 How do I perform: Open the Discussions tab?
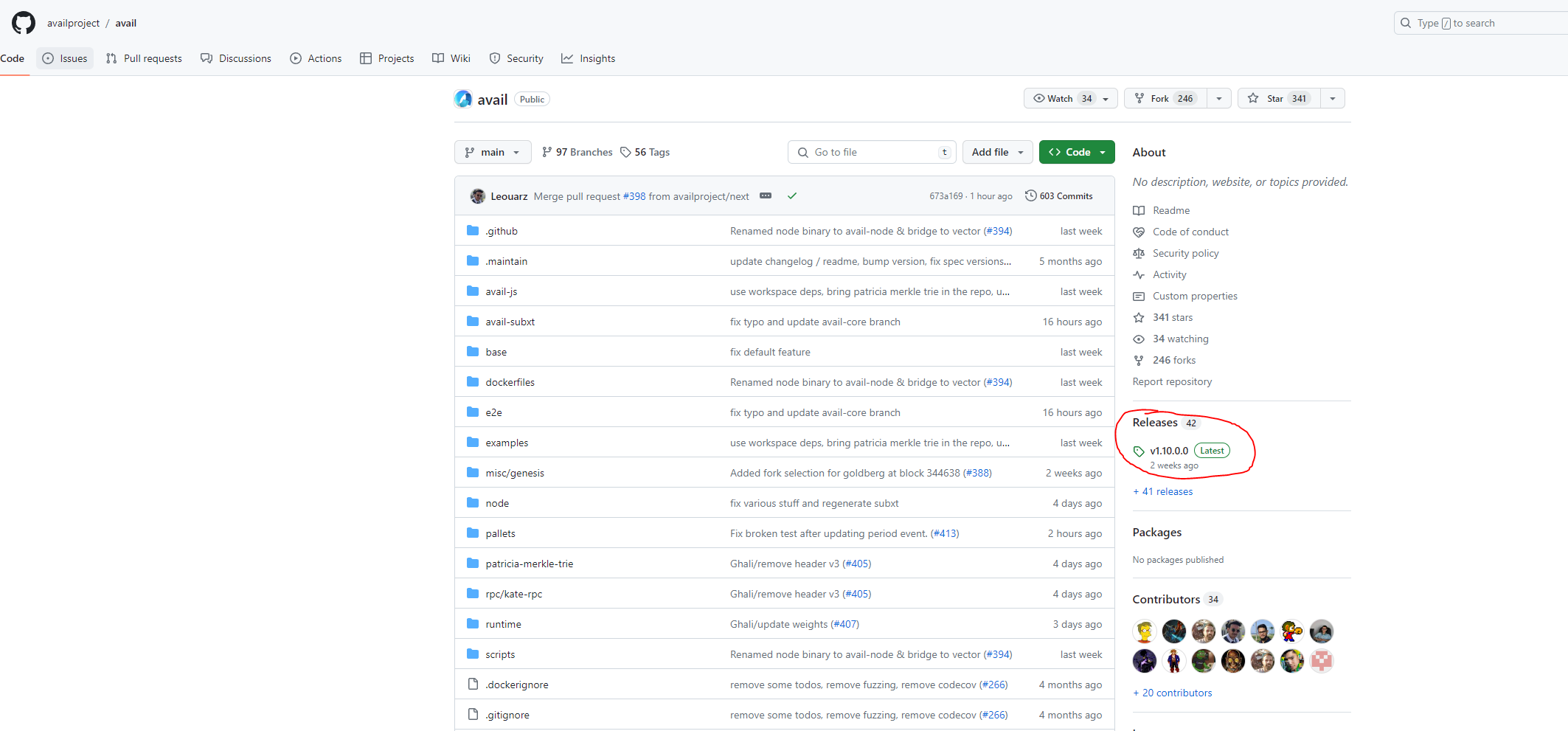236,58
